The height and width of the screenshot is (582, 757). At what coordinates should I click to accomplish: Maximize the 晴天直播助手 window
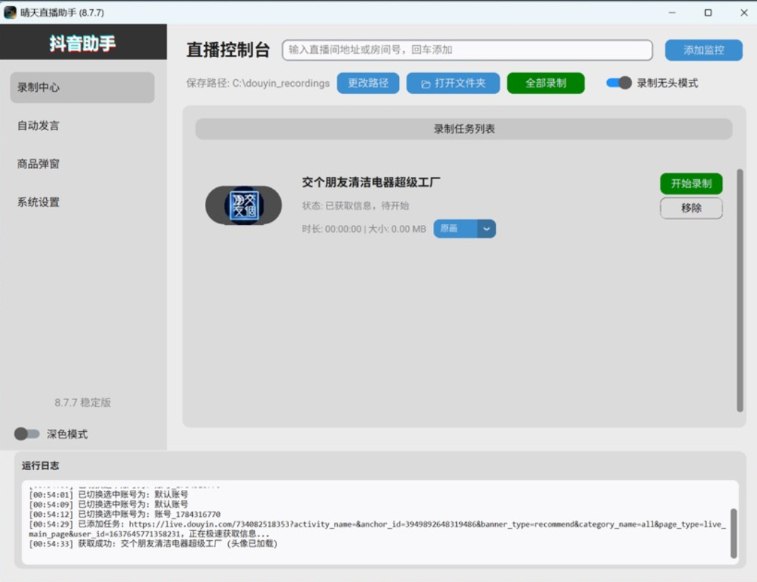pyautogui.click(x=708, y=13)
